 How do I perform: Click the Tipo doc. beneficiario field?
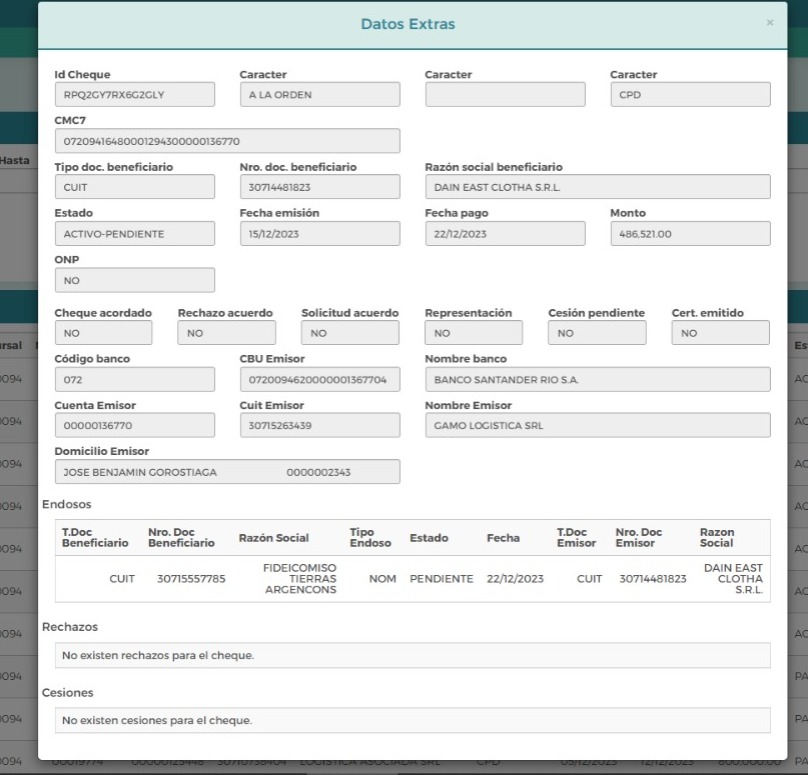coord(134,187)
